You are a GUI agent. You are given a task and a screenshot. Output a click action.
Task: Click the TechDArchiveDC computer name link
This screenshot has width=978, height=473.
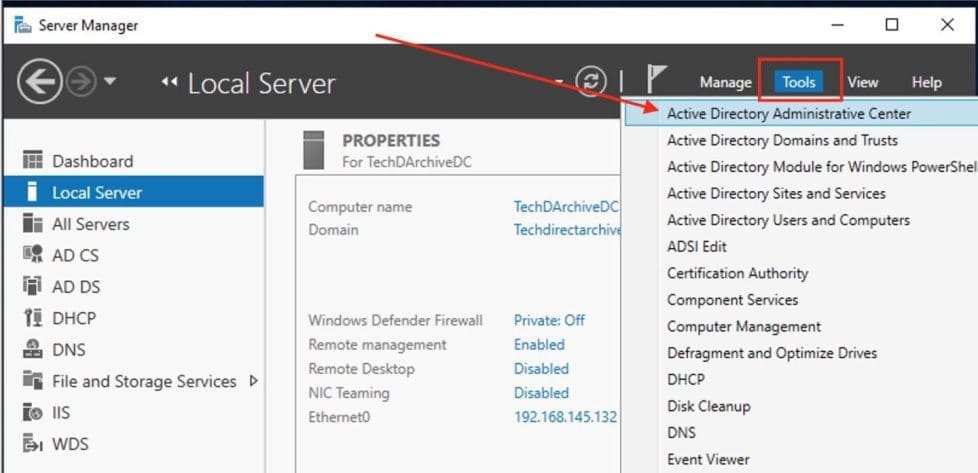pos(566,207)
